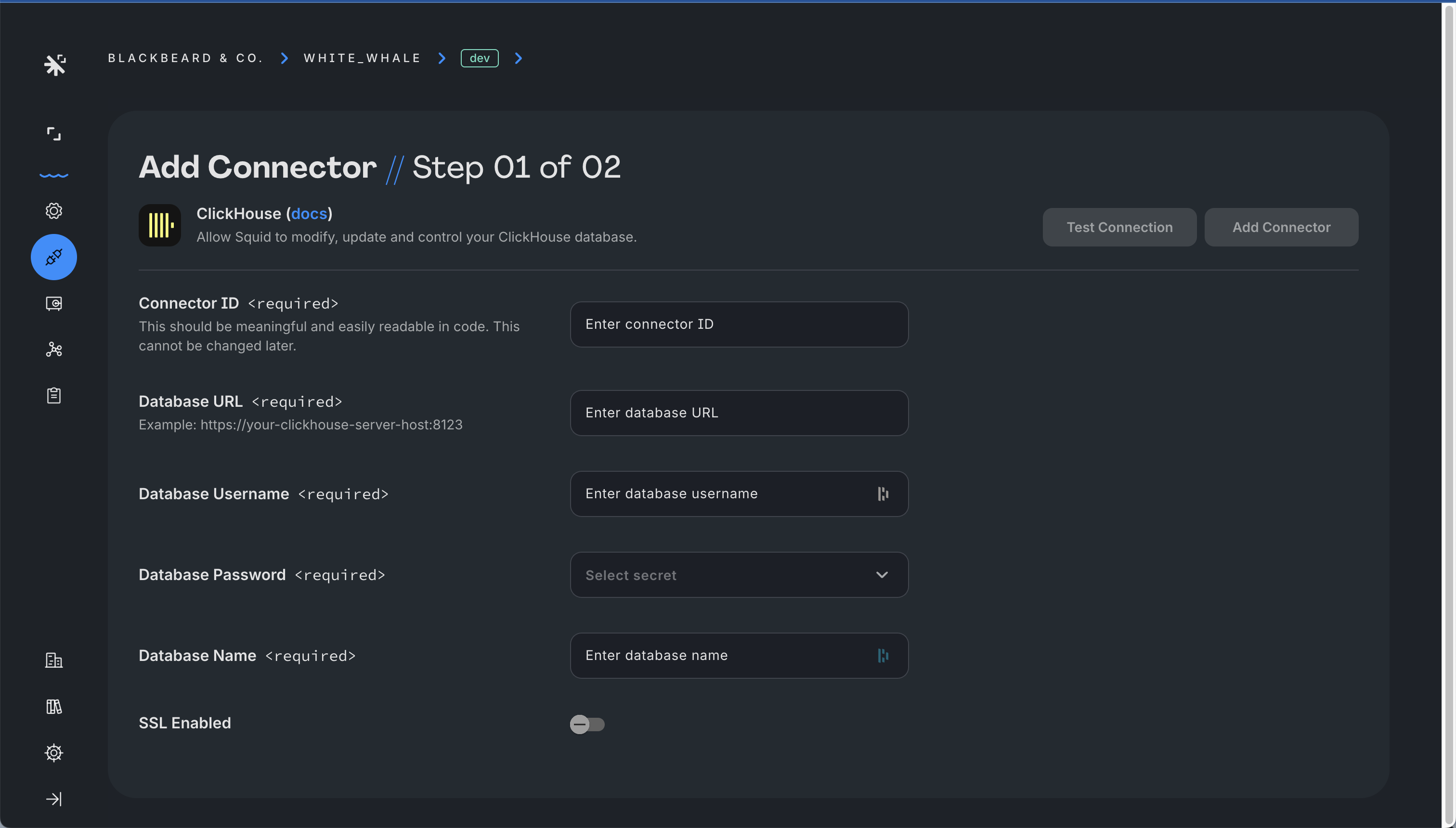This screenshot has height=828, width=1456.
Task: Click the Squid logo icon
Action: [54, 65]
